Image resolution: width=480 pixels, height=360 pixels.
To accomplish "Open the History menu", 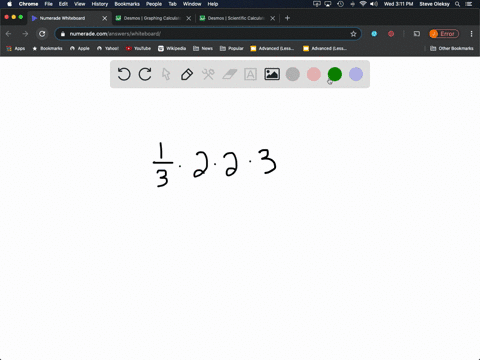I will tap(100, 4).
